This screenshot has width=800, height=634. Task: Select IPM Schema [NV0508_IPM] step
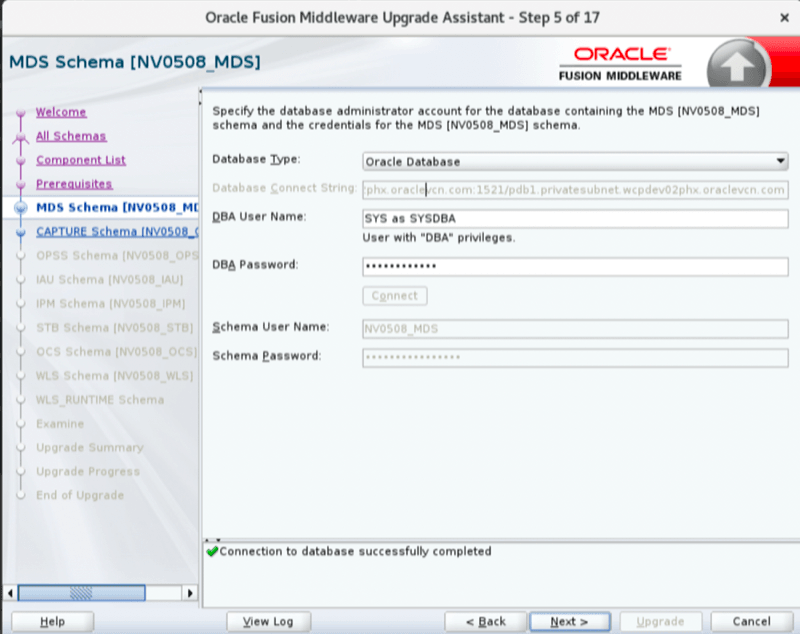pos(110,303)
